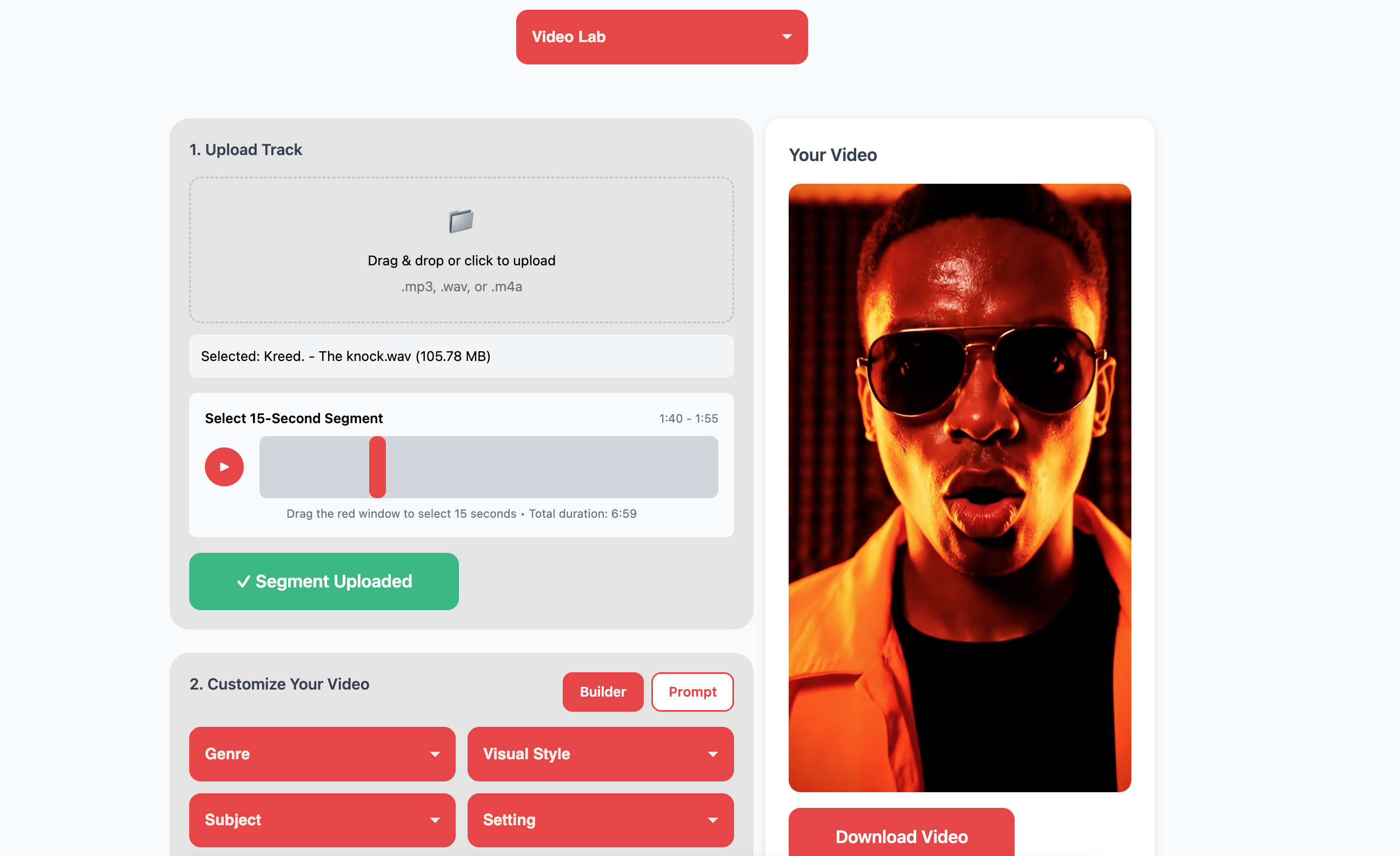Click the Visual Style caret arrow
This screenshot has height=856, width=1400.
coord(712,754)
